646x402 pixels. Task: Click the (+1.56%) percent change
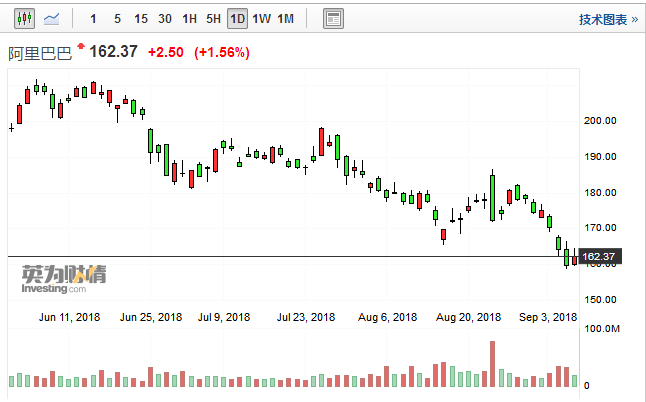222,52
